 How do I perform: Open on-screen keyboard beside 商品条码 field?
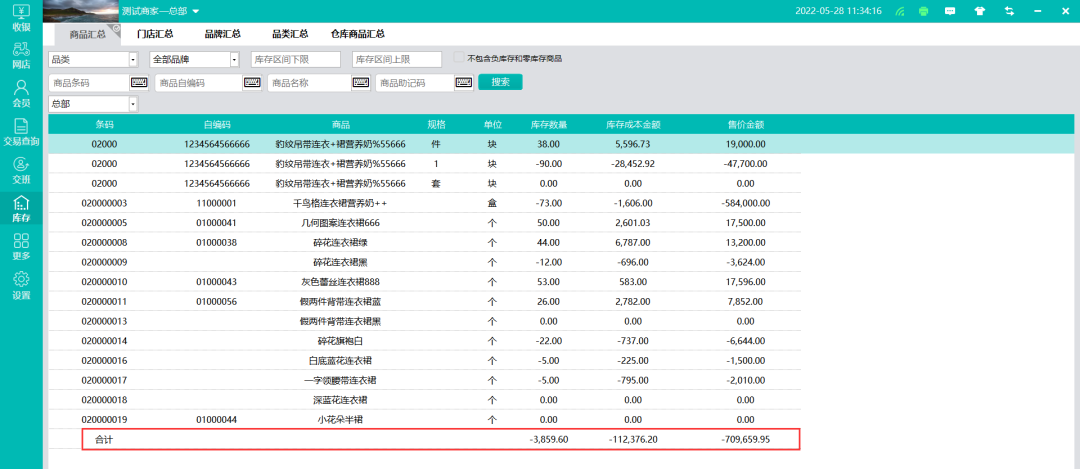138,83
